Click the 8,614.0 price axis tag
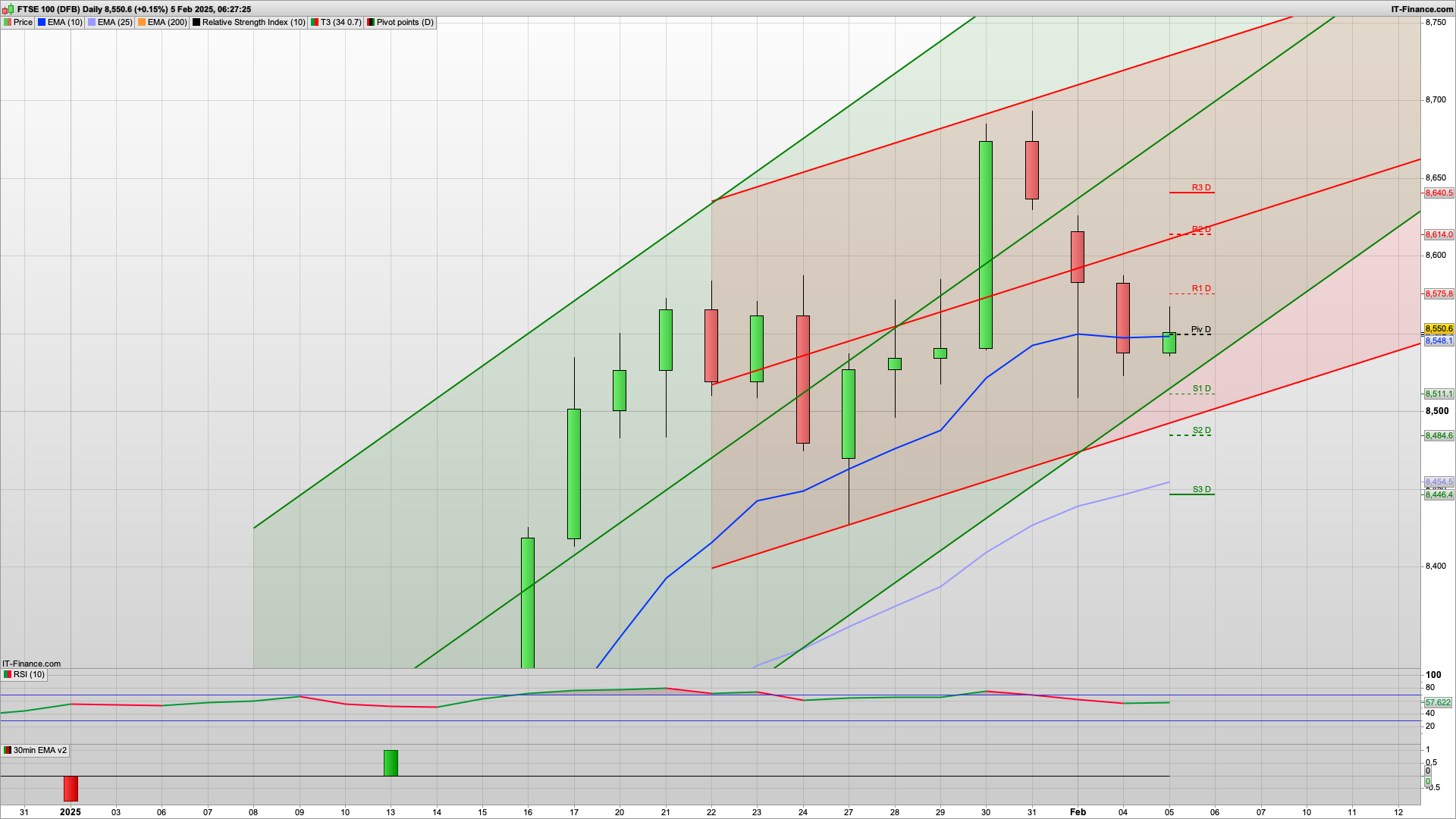The height and width of the screenshot is (819, 1456). coord(1439,235)
